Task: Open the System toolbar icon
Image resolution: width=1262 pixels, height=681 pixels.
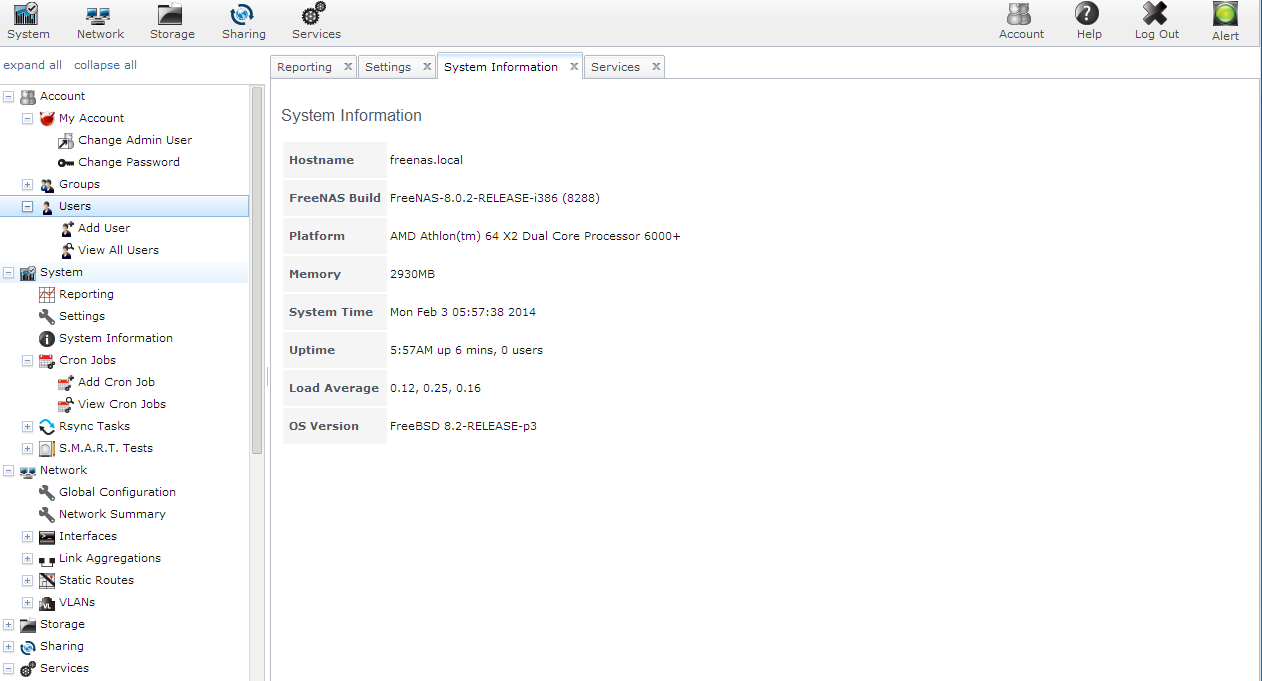Action: click(27, 15)
